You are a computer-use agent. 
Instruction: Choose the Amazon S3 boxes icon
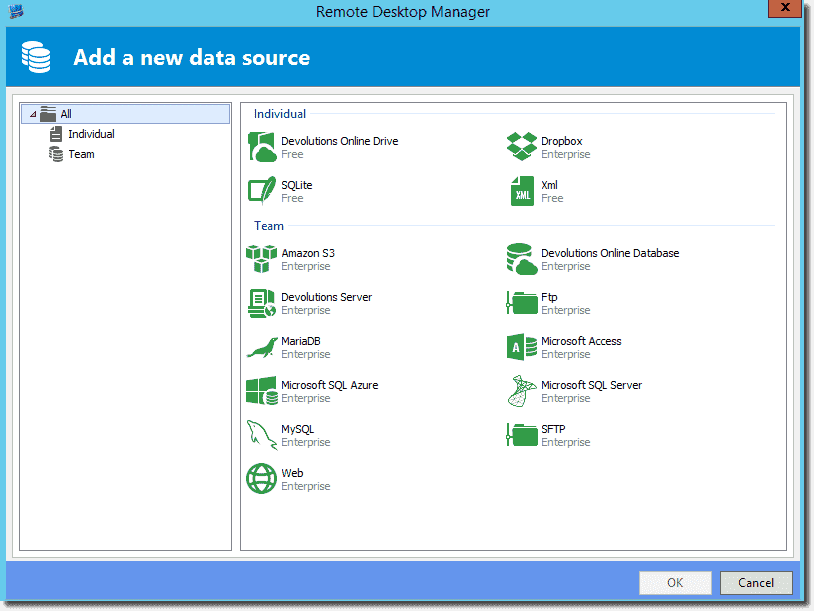coord(261,259)
